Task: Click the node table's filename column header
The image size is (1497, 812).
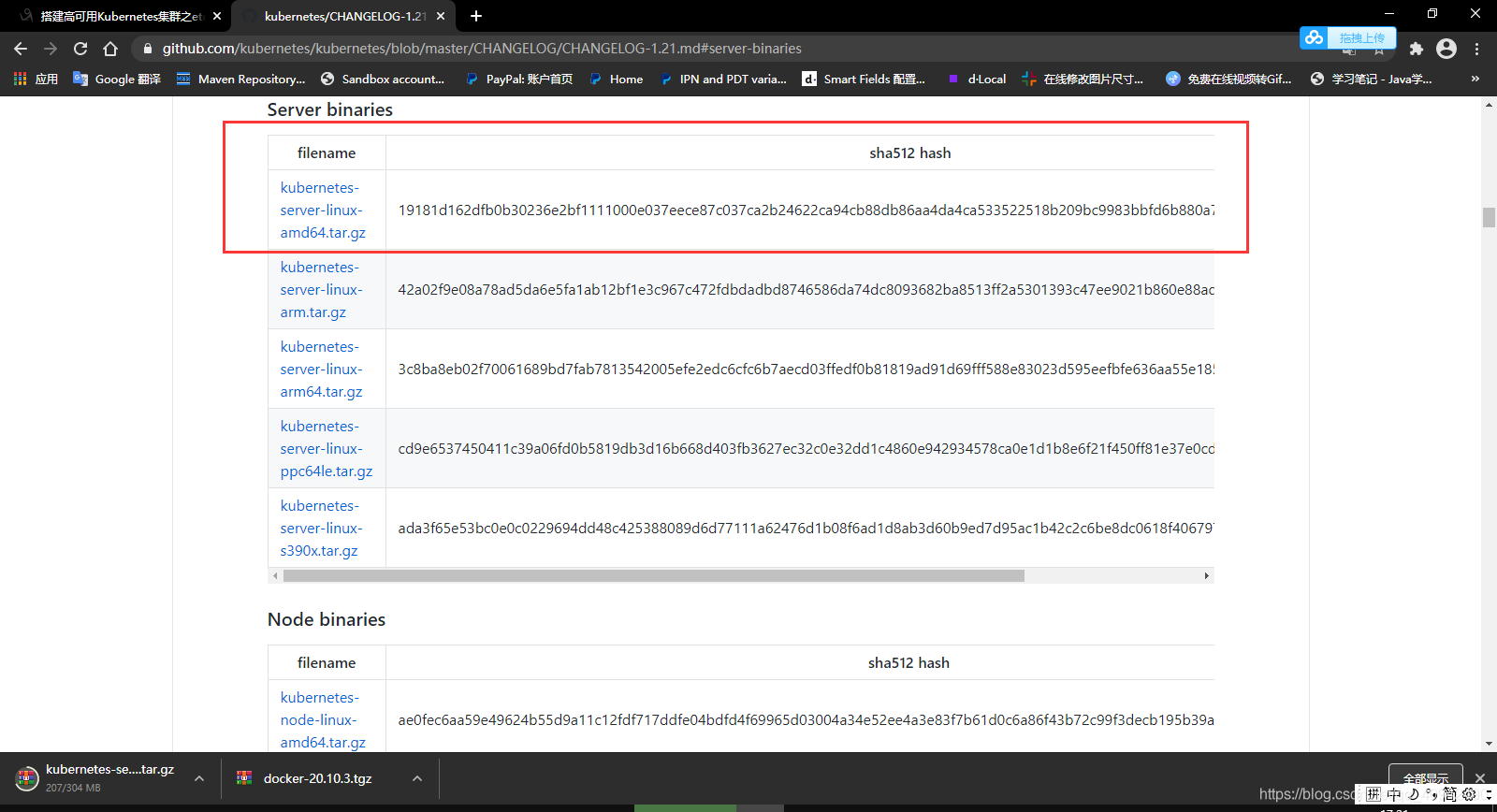Action: (327, 662)
